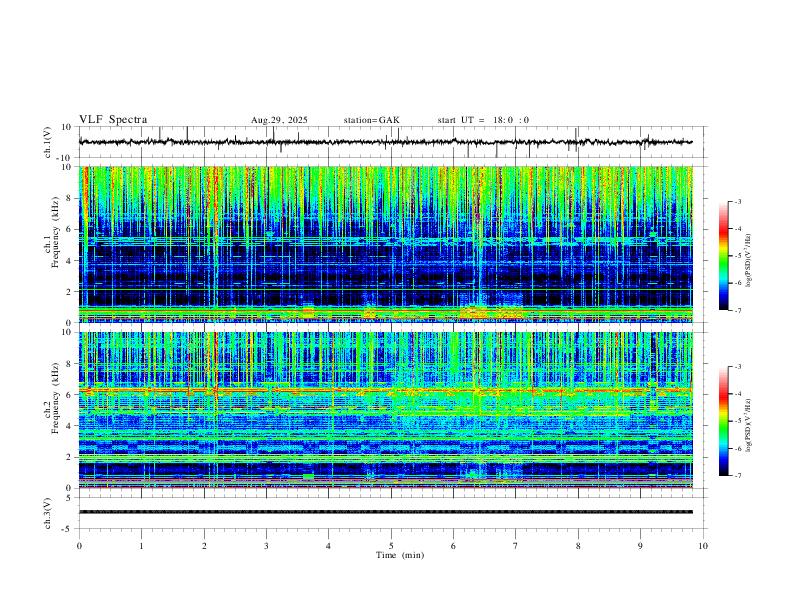The width and height of the screenshot is (792, 612).
Task: Click the "2" kHz tick on ch.1 frequency axis
Action: 69,291
